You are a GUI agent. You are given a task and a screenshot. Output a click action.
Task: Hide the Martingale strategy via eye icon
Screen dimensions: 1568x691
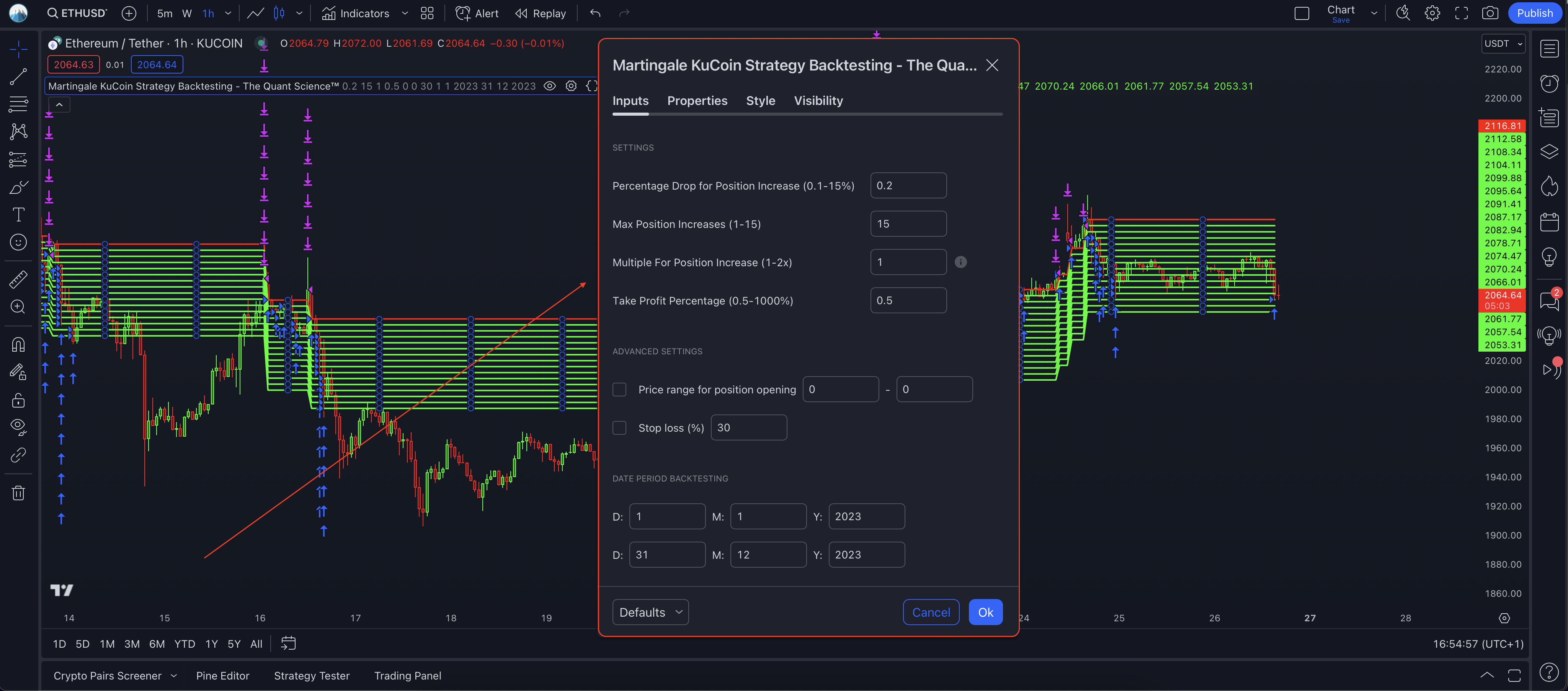pyautogui.click(x=549, y=86)
